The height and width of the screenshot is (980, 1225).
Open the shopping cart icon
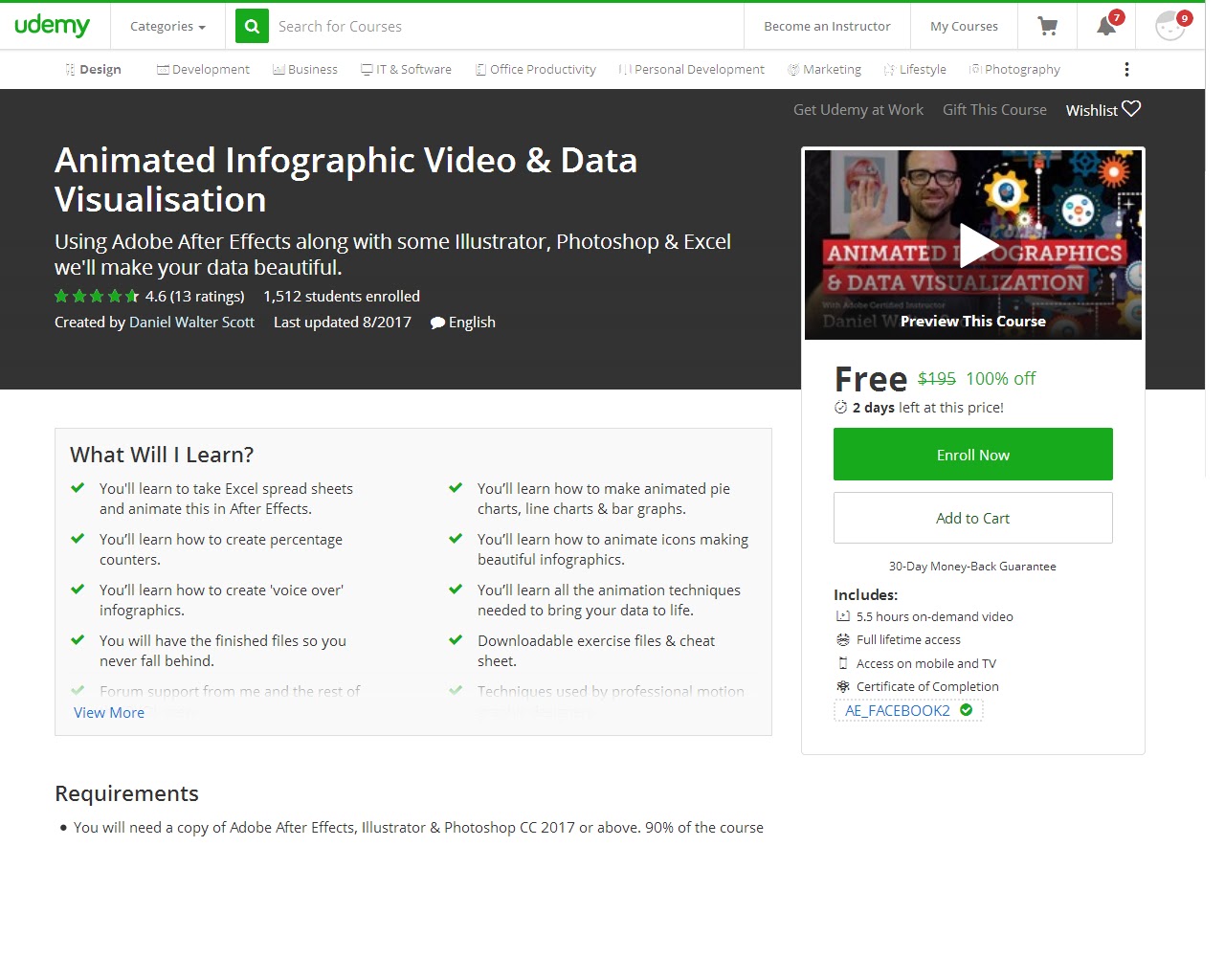pyautogui.click(x=1048, y=27)
